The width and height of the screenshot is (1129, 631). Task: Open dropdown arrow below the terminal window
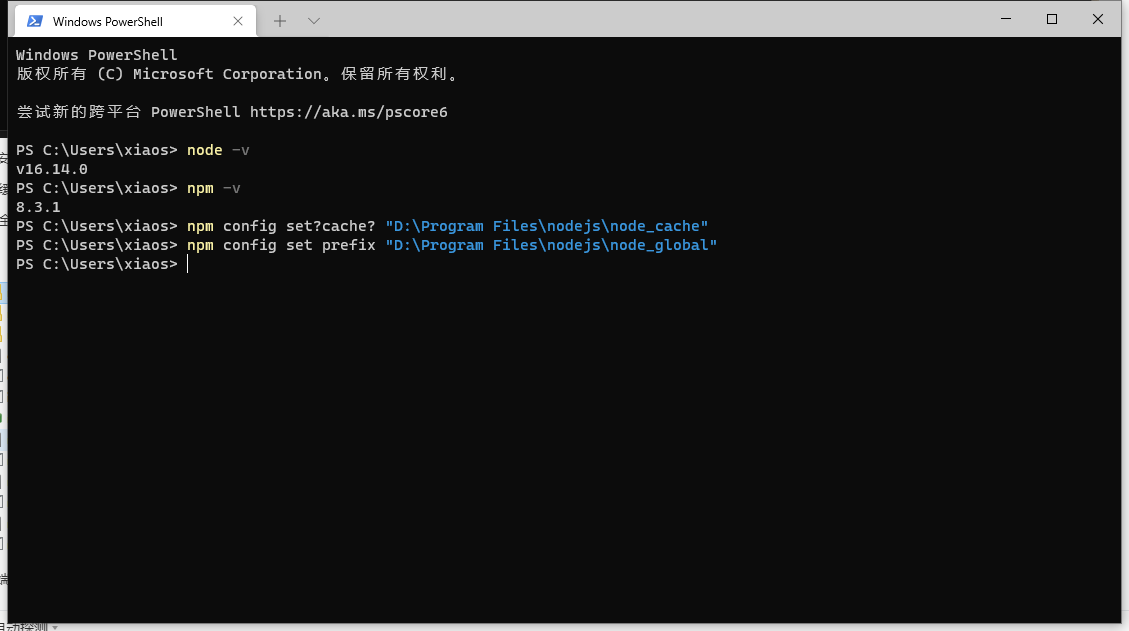coord(55,627)
